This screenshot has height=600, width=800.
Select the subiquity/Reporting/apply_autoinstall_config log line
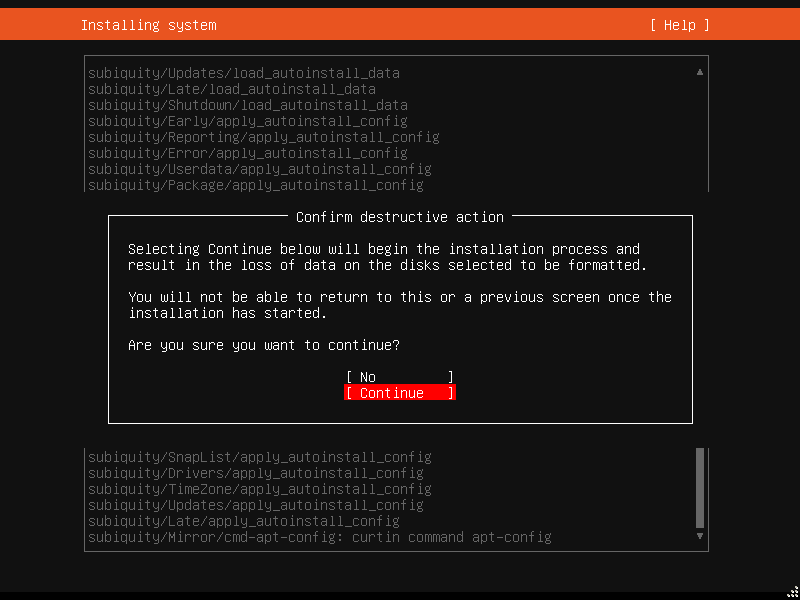[264, 137]
